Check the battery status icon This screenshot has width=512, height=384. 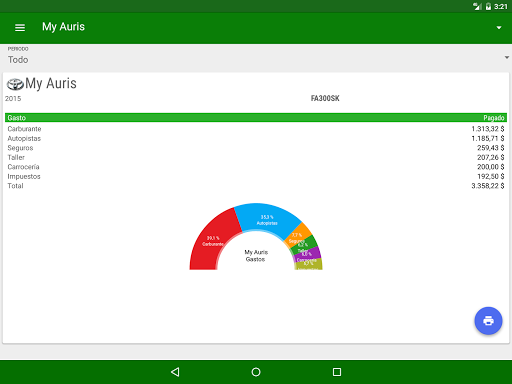tap(488, 6)
